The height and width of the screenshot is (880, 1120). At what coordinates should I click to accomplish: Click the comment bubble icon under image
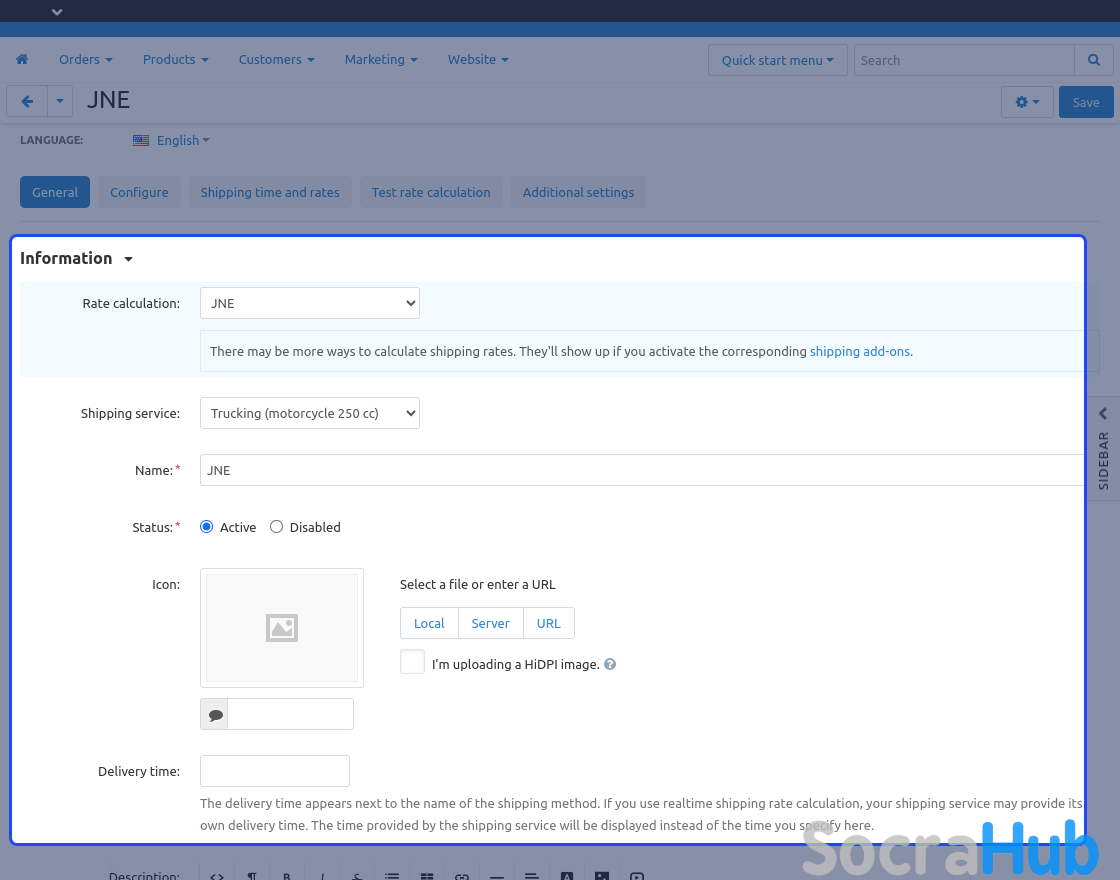[215, 715]
